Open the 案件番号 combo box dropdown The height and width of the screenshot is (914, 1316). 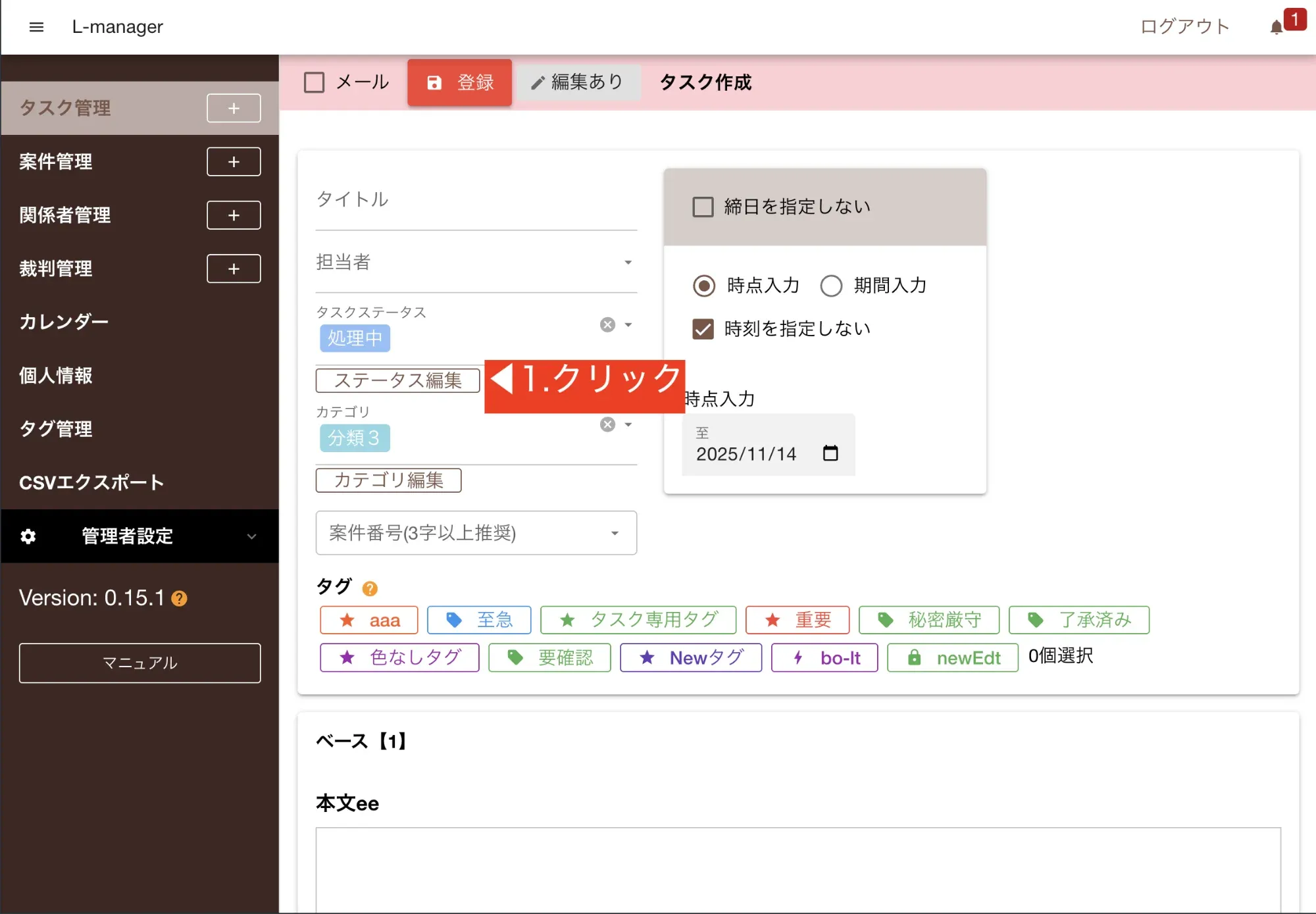pyautogui.click(x=615, y=533)
